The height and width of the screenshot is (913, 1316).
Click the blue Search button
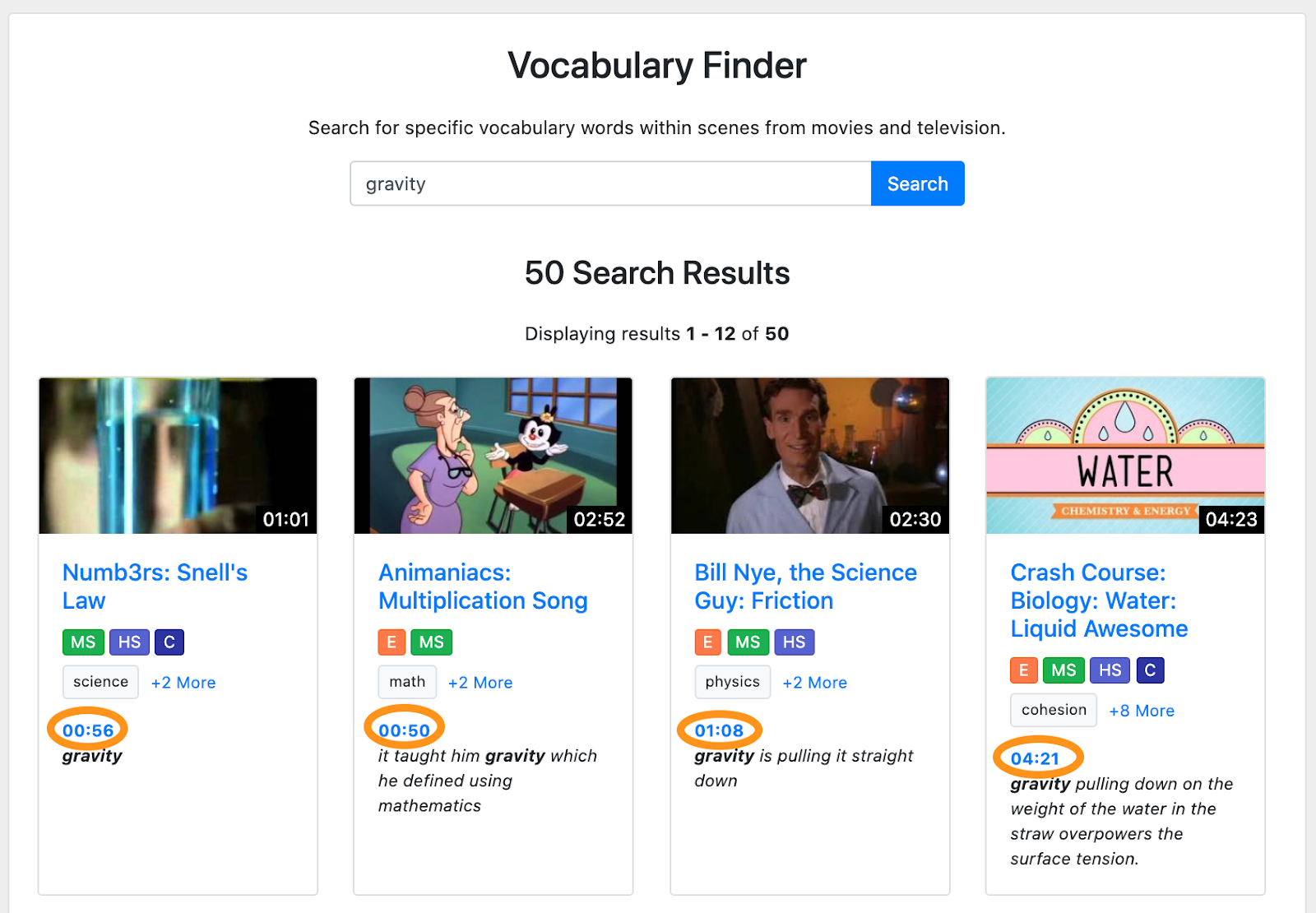tap(917, 183)
